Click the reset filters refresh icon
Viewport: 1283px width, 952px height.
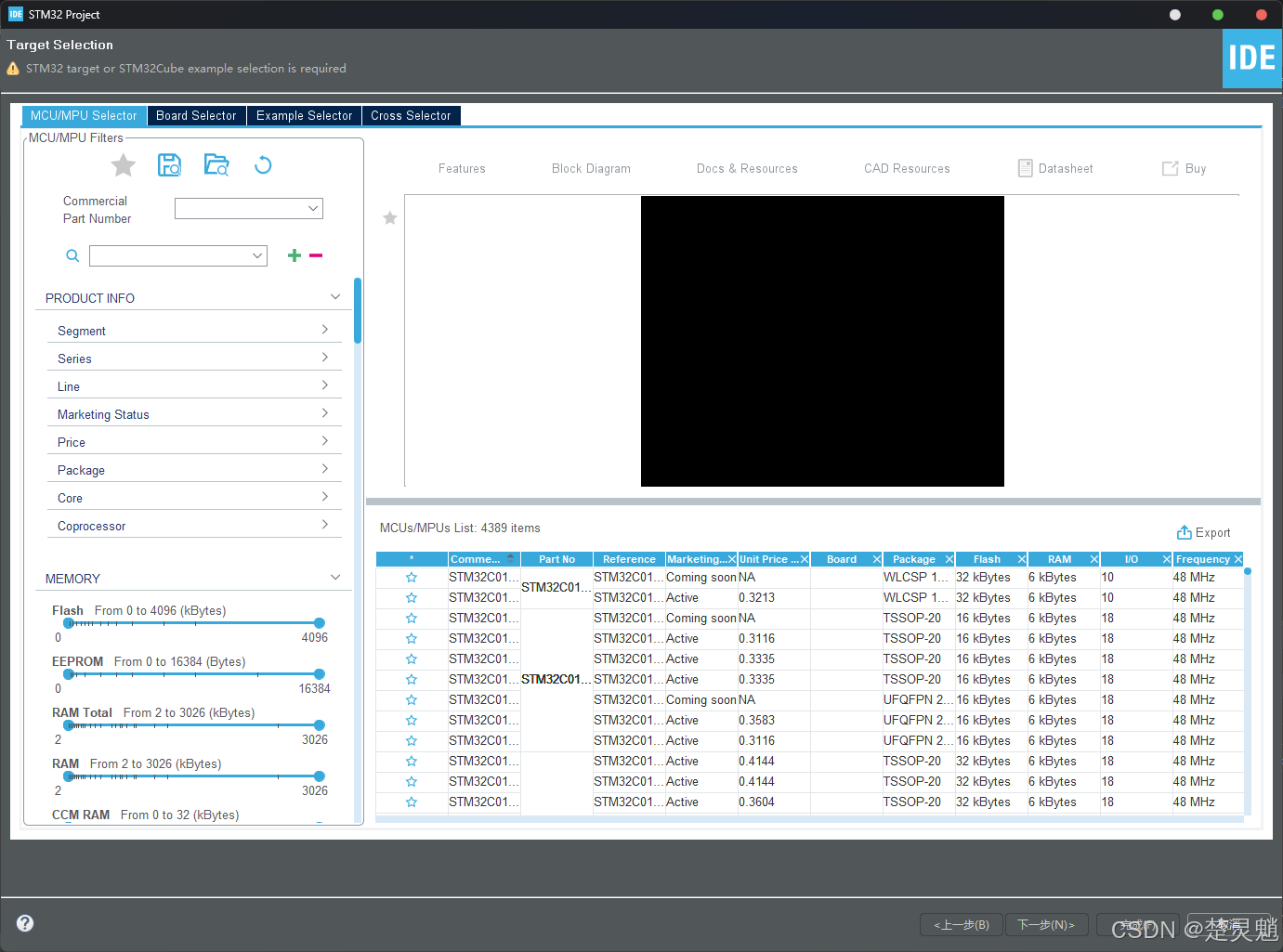point(263,165)
